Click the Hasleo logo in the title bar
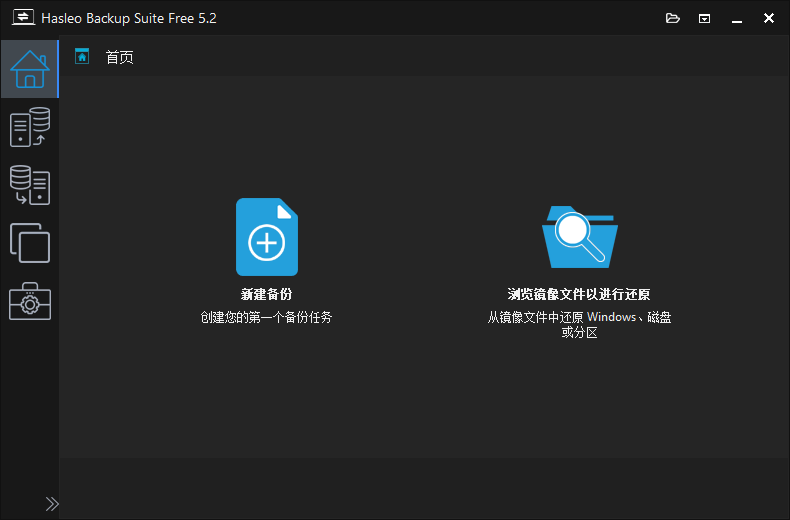Image resolution: width=790 pixels, height=520 pixels. point(23,18)
